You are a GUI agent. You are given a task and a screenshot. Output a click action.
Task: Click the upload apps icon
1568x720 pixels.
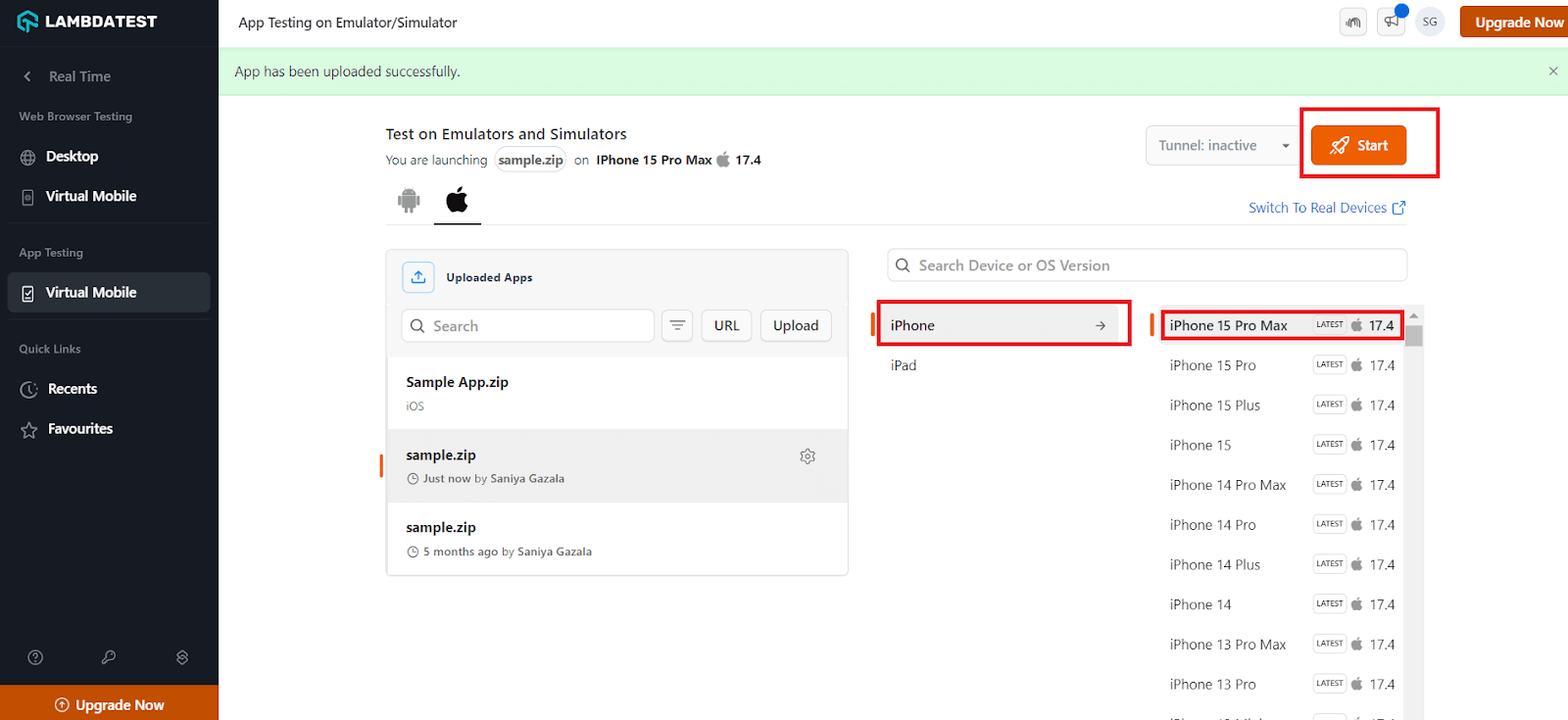point(418,277)
